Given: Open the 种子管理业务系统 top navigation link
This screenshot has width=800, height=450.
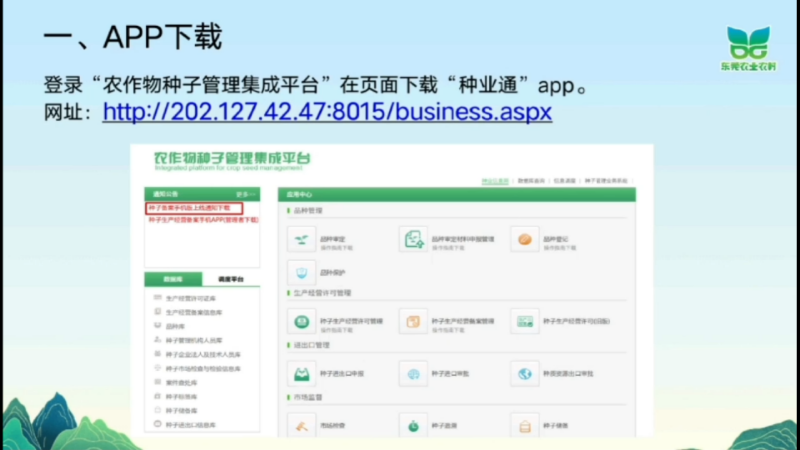Looking at the screenshot, I should point(606,181).
